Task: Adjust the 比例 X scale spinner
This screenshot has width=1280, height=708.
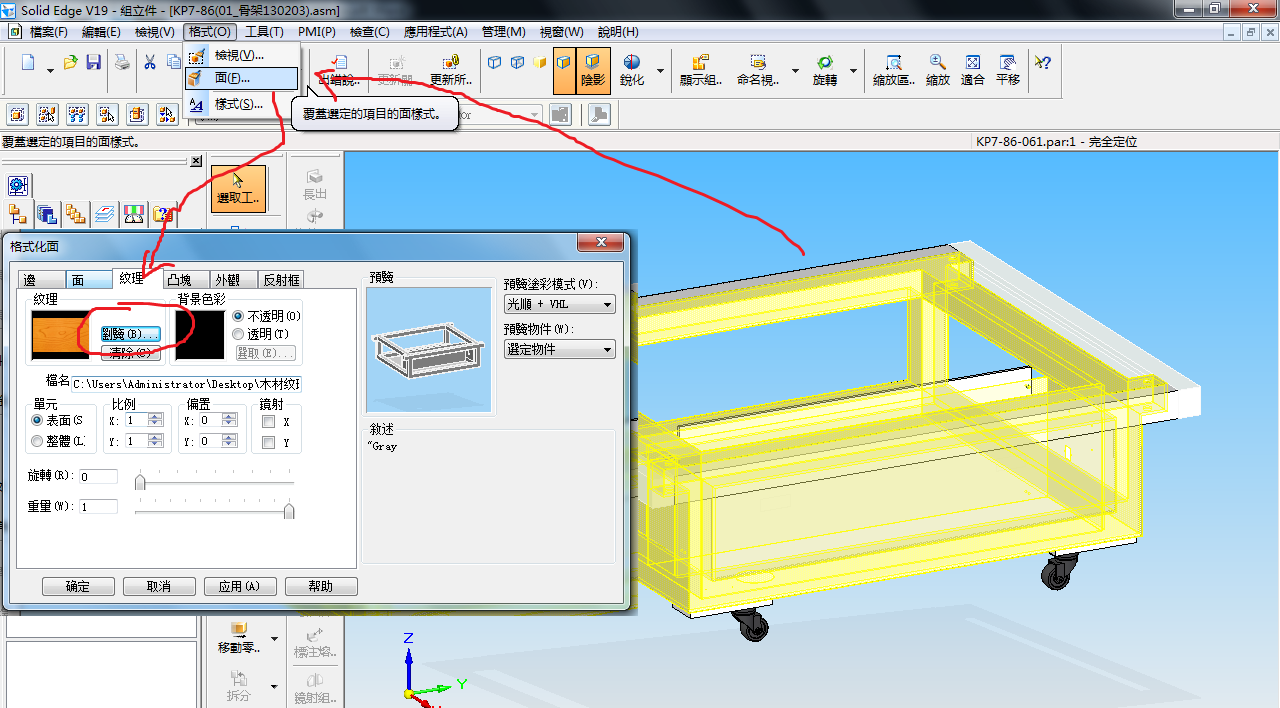Action: (x=155, y=421)
